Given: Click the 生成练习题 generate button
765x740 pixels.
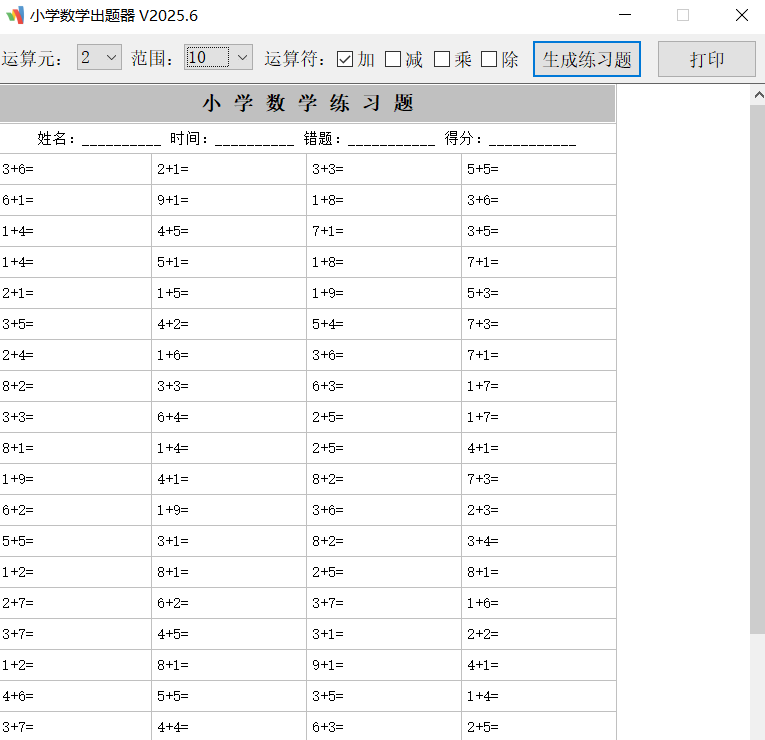Looking at the screenshot, I should pos(586,59).
